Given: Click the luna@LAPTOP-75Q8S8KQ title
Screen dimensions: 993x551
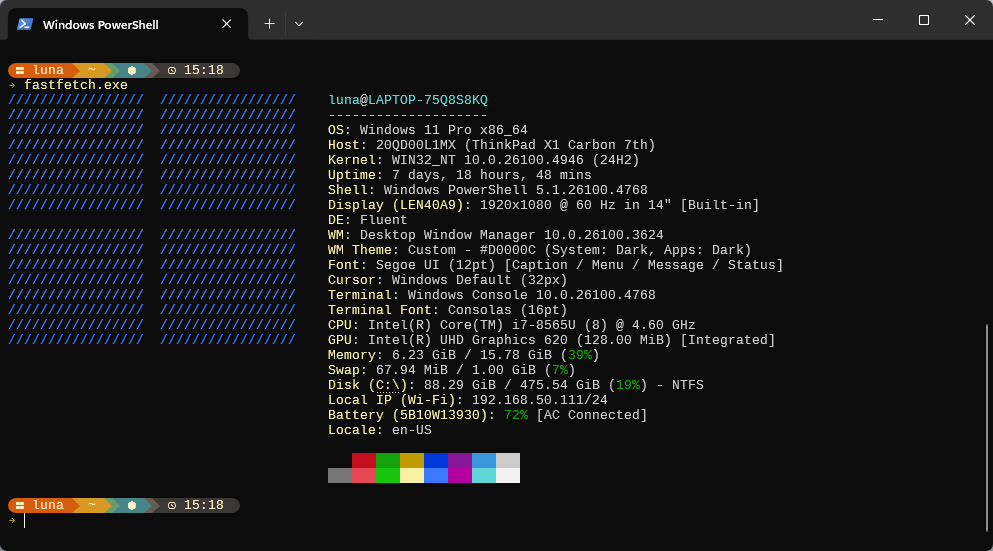Looking at the screenshot, I should 408,100.
